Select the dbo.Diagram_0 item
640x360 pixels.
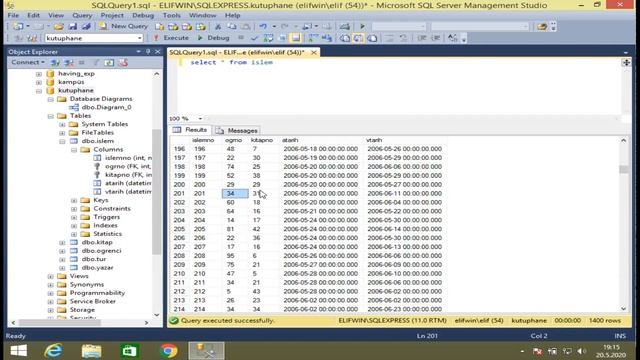106,107
